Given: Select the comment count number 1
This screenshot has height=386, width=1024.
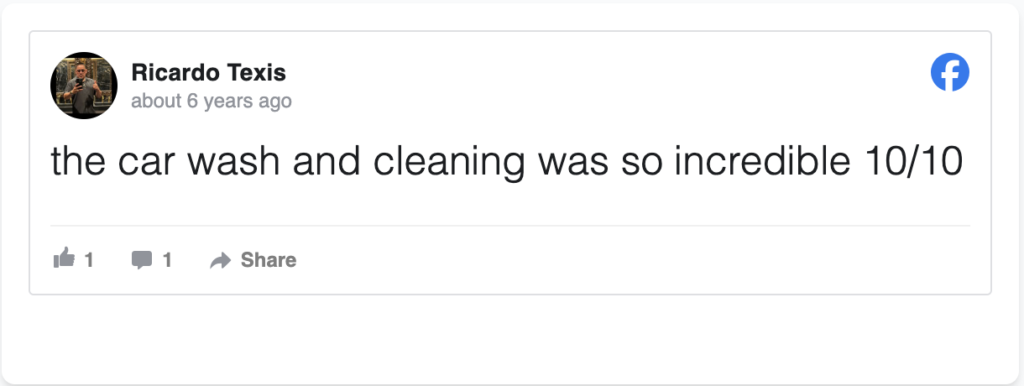Looking at the screenshot, I should click(x=167, y=260).
